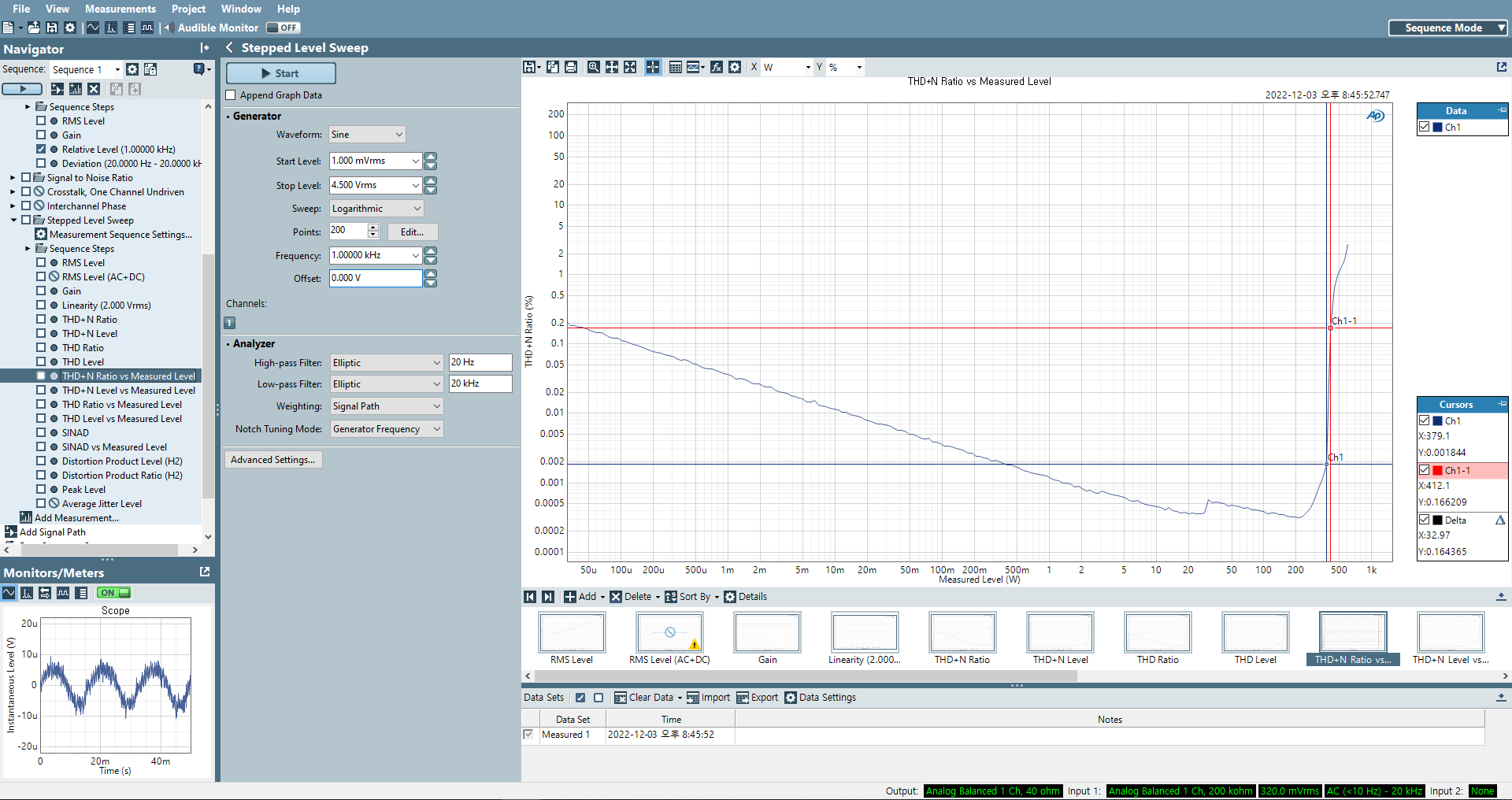The width and height of the screenshot is (1512, 800).
Task: Collapse the Navigator panel with the pin icon
Action: pos(205,48)
